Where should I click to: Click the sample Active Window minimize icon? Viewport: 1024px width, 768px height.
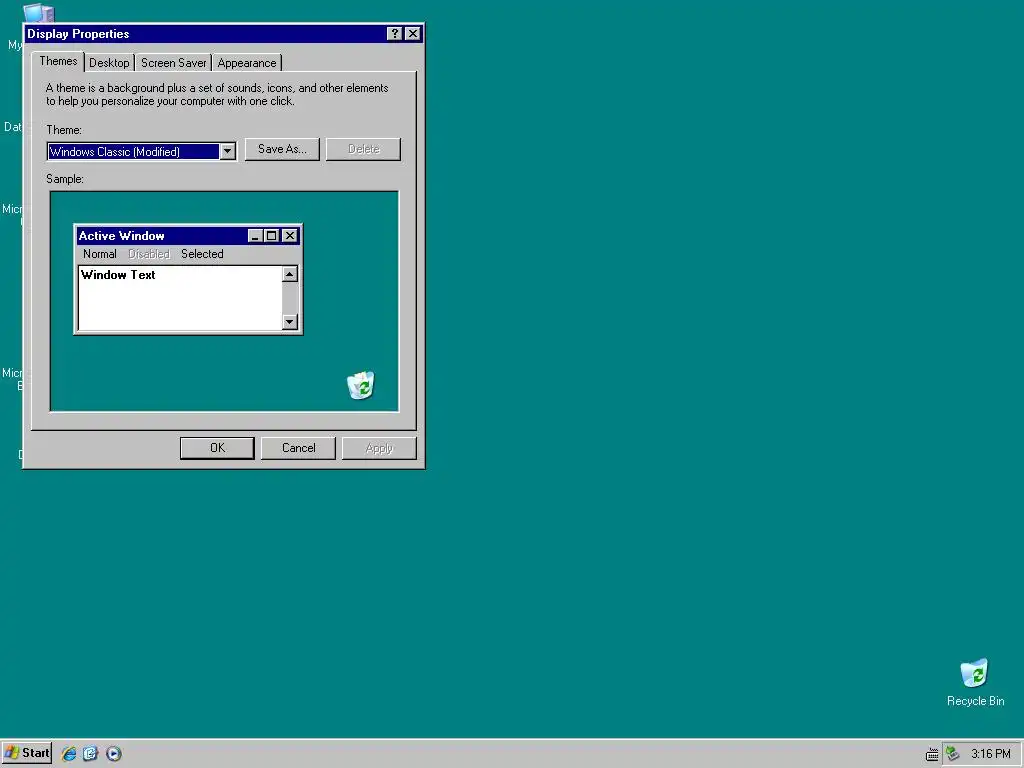(x=255, y=236)
